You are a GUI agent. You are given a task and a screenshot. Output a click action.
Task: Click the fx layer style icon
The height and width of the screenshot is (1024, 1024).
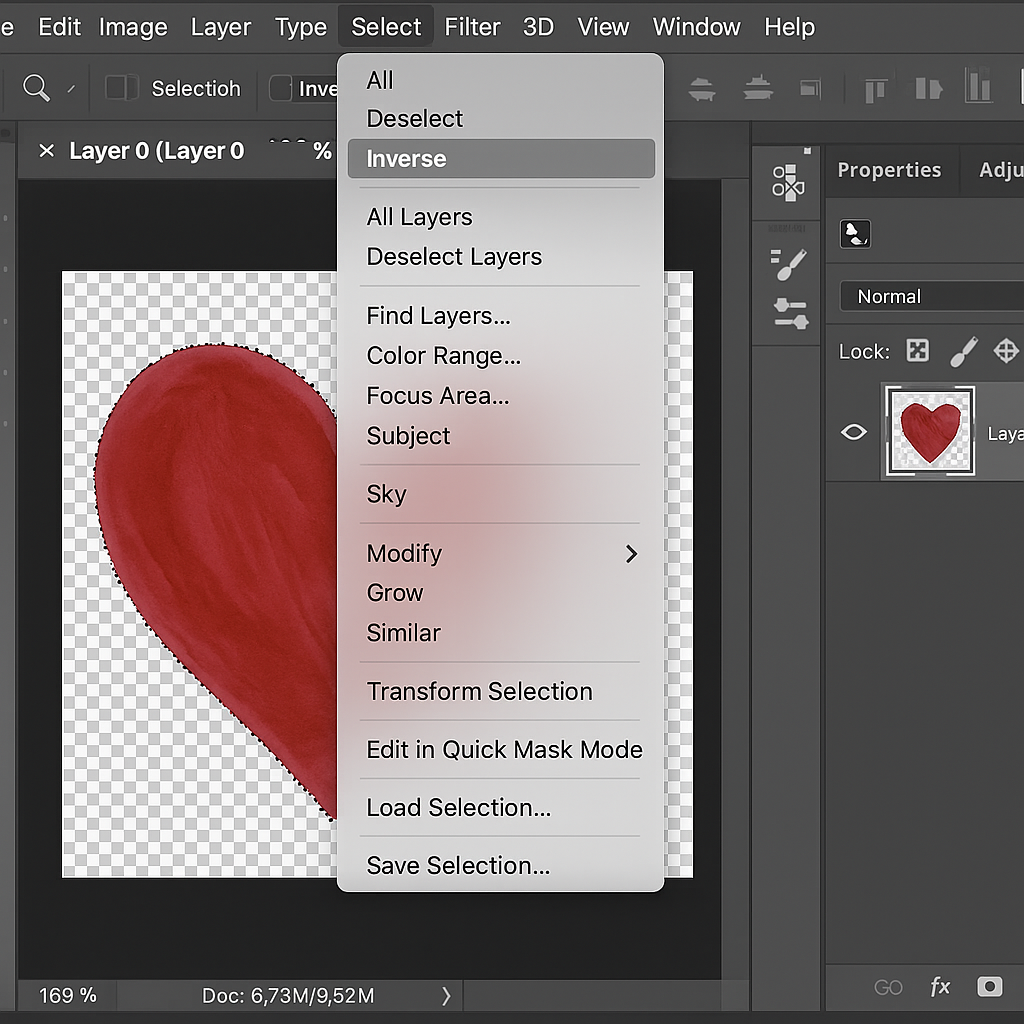click(940, 987)
